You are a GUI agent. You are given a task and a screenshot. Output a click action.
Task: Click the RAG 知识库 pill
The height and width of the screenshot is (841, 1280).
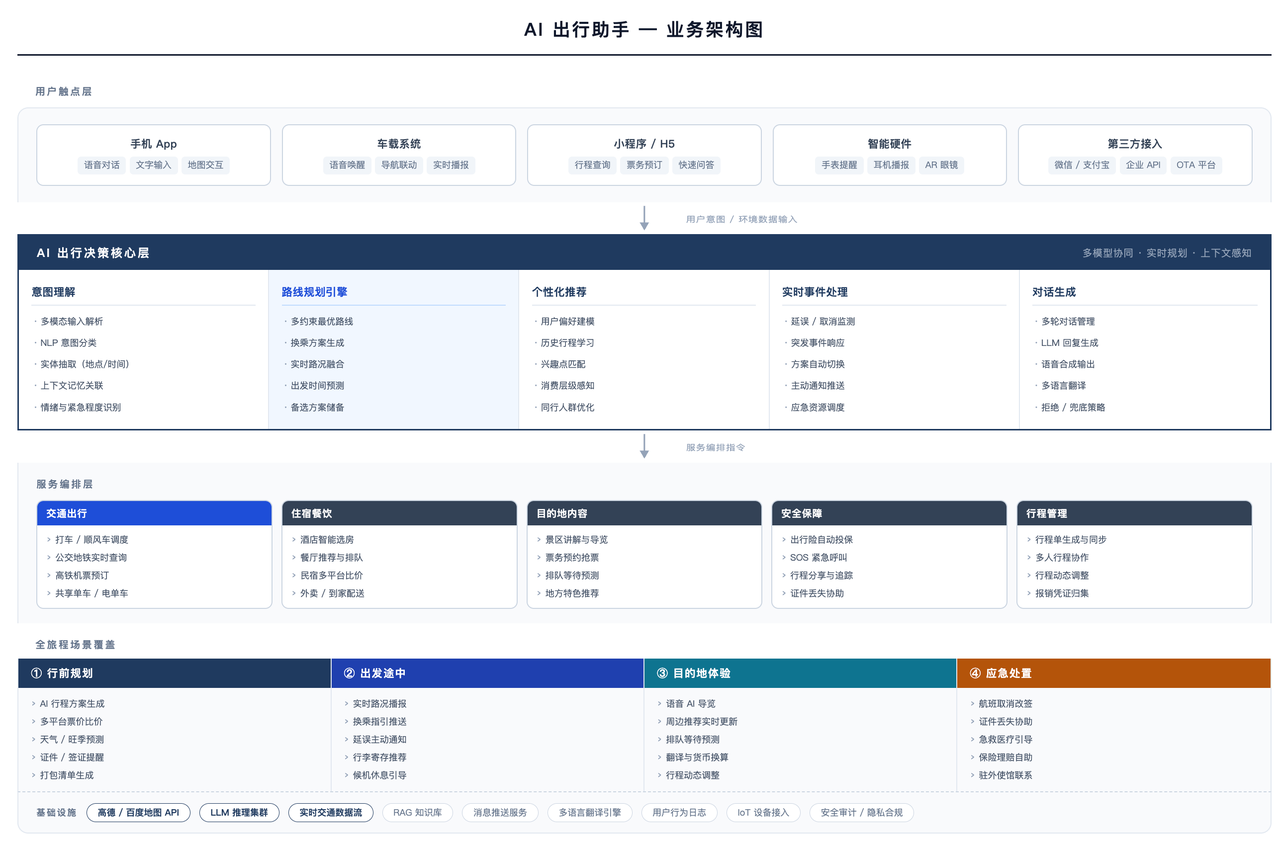coord(417,812)
